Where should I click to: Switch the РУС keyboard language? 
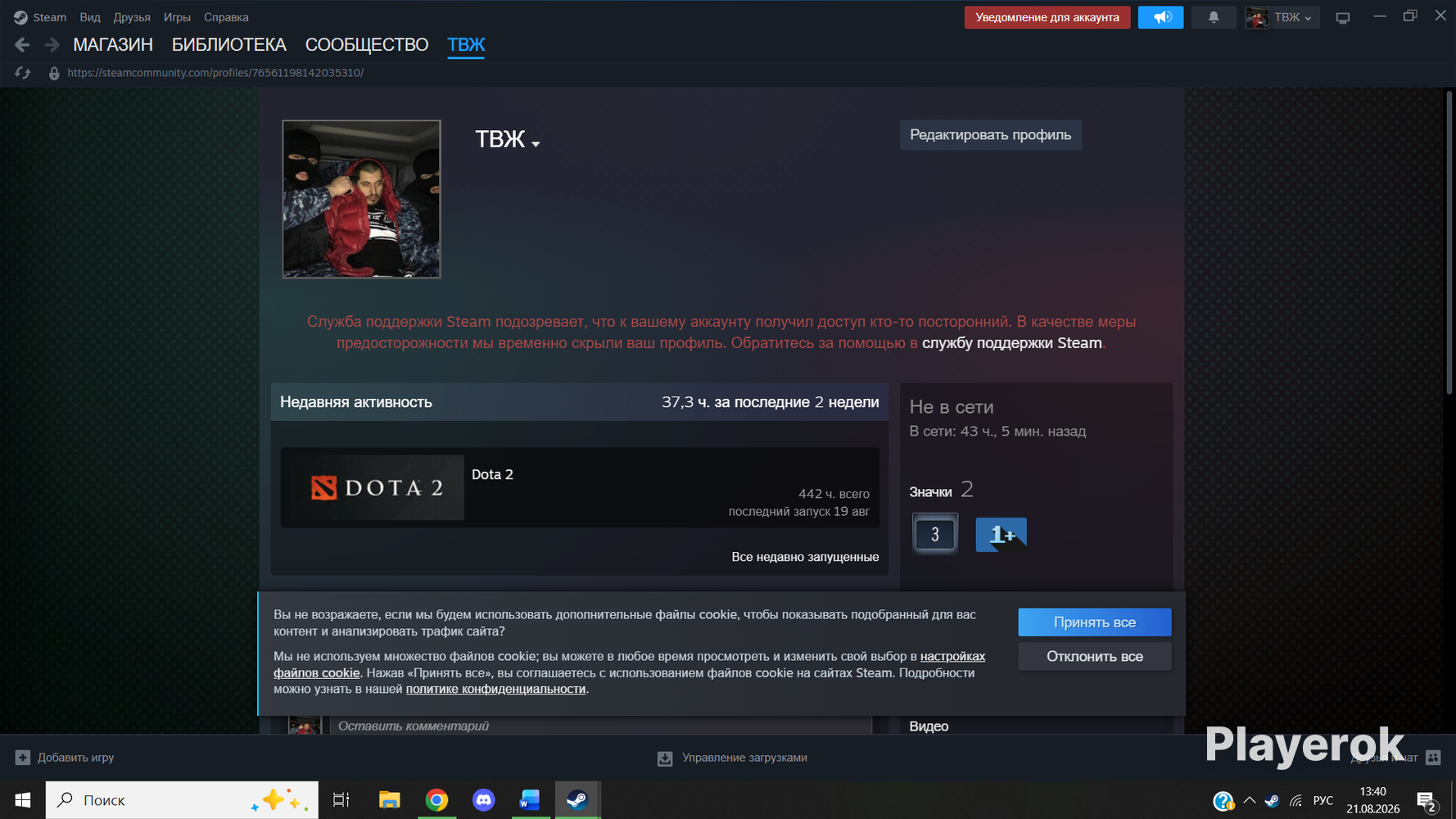tap(1323, 801)
